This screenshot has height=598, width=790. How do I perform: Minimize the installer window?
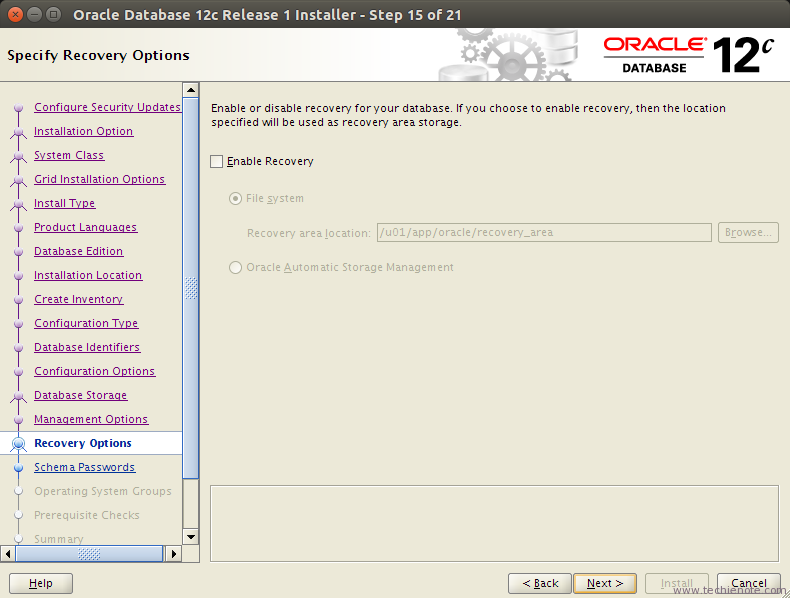tap(34, 15)
